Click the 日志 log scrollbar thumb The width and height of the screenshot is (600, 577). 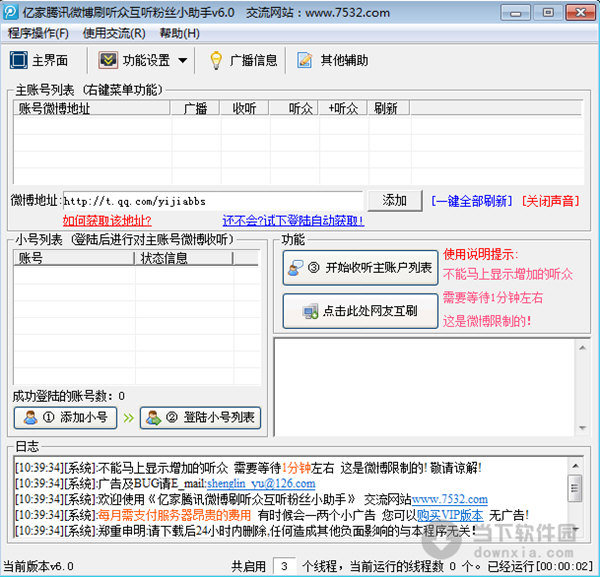[x=575, y=488]
